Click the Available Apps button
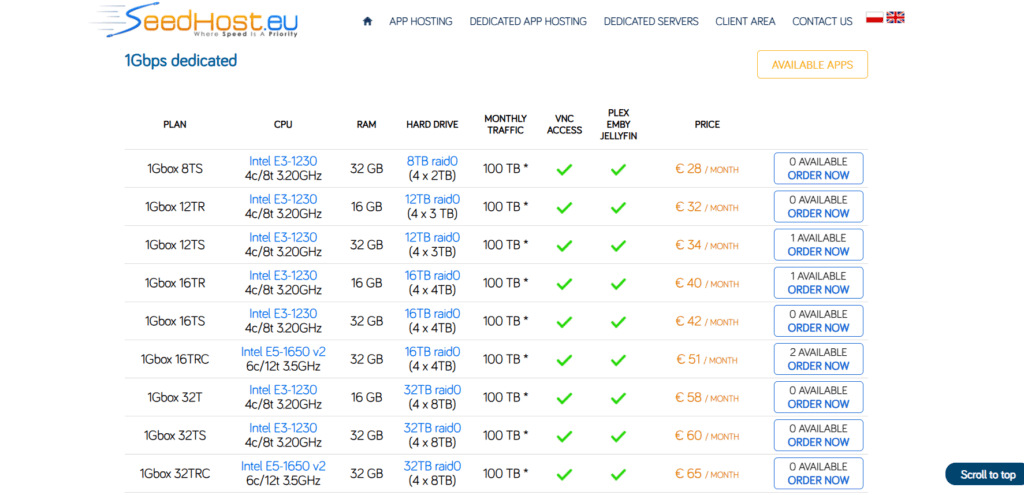Screen dimensions: 1024x495 (812, 65)
